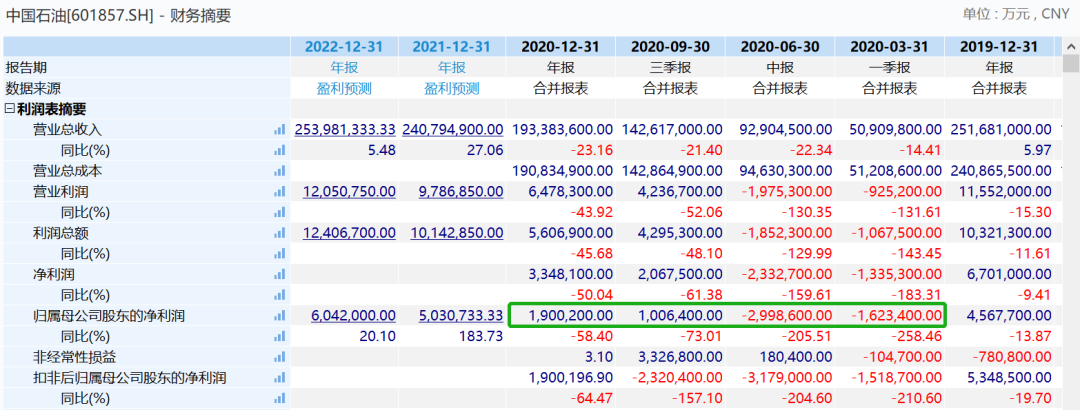Select the 2022-12-31 column header

tap(344, 47)
